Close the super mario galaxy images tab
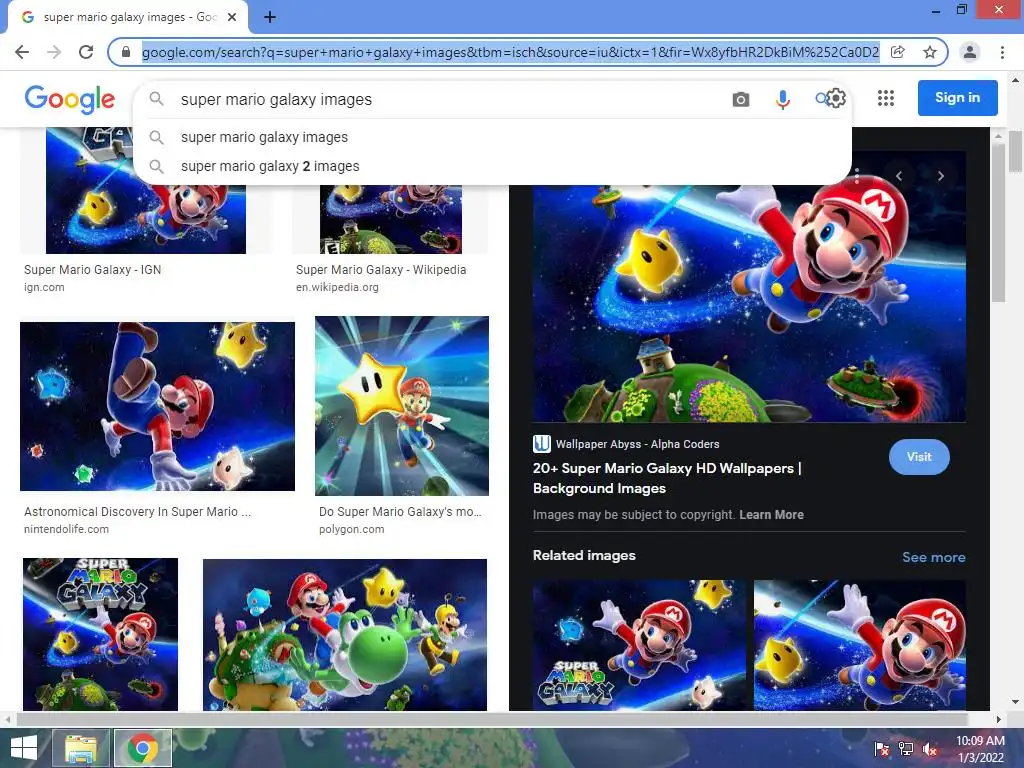Image resolution: width=1024 pixels, height=768 pixels. point(232,18)
